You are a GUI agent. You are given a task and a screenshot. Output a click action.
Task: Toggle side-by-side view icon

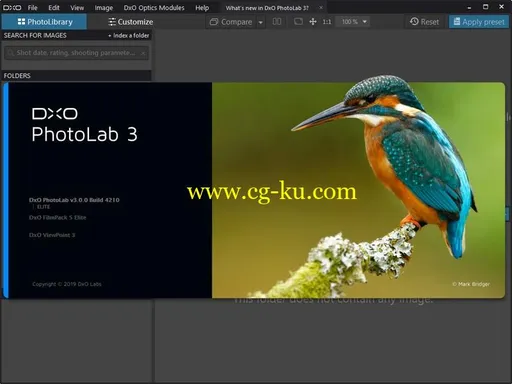point(277,22)
